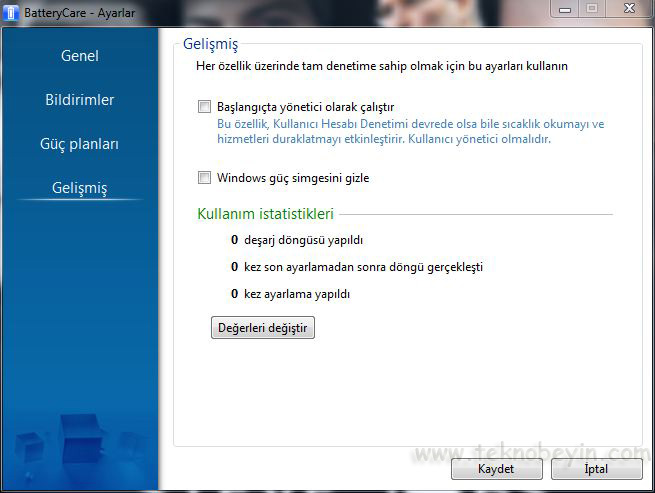Viewport: 655px width, 493px height.
Task: Click the description text starting "Bu özellik, Kullanıcı Hesabı"
Action: coord(411,131)
